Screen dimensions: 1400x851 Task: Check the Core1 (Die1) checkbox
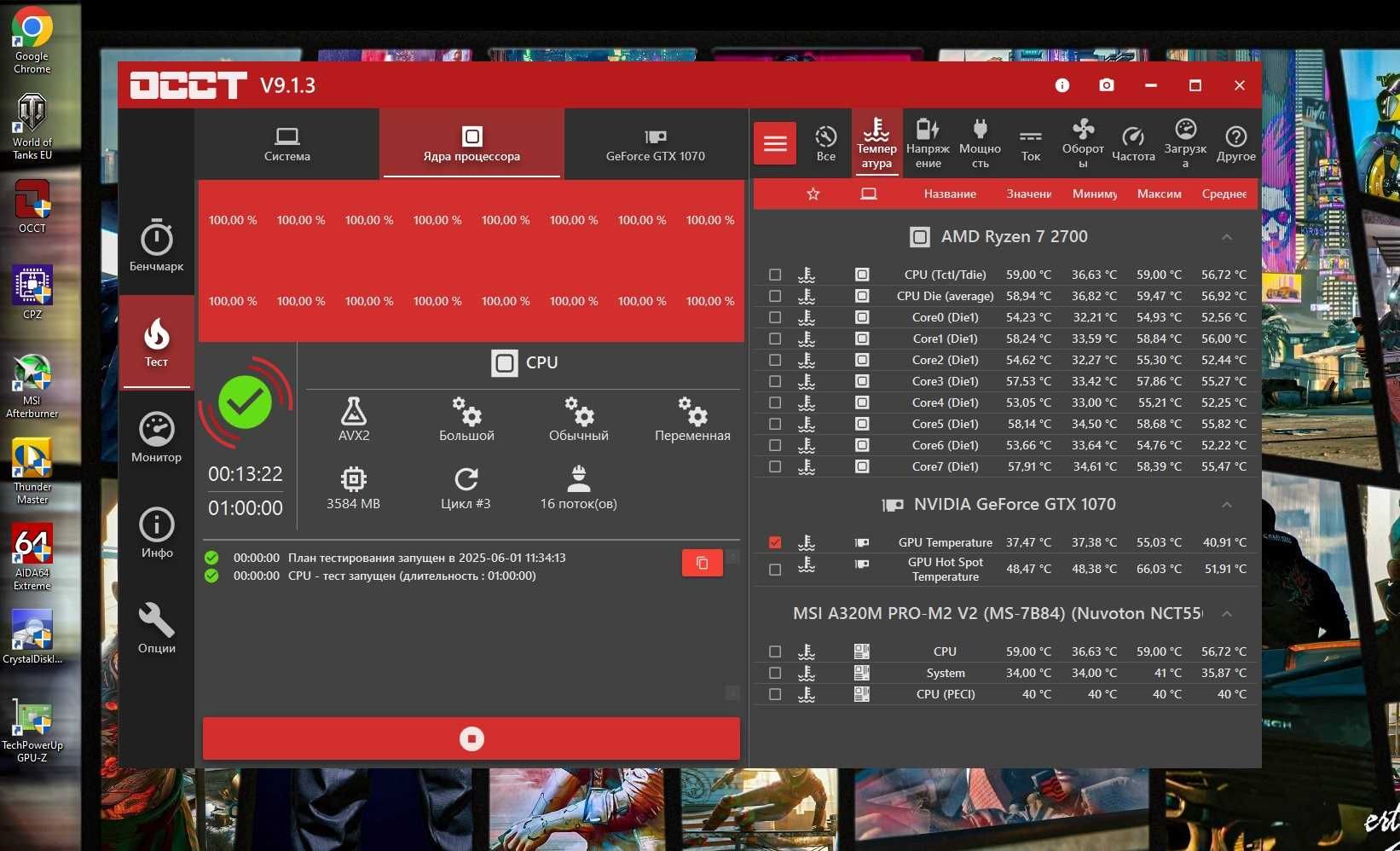[x=775, y=339]
